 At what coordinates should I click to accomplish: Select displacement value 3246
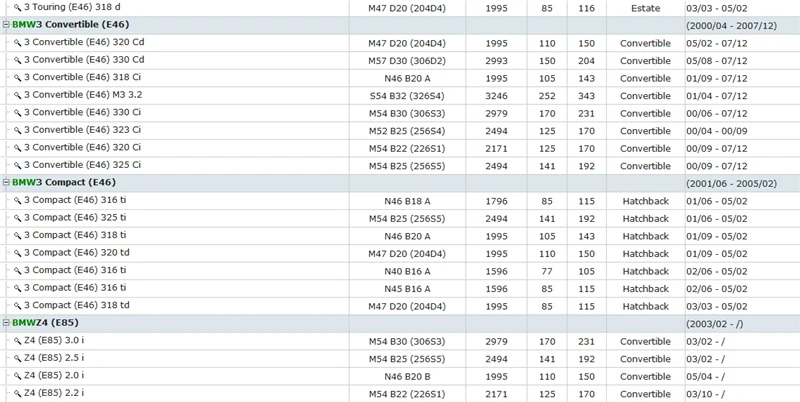pyautogui.click(x=496, y=96)
